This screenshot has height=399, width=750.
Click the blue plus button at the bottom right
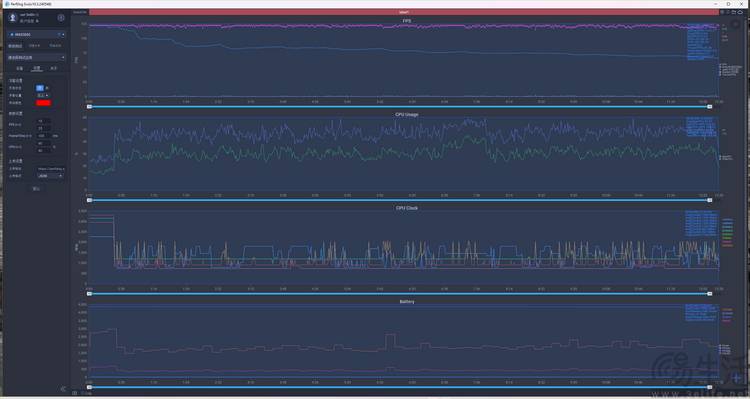pos(737,377)
